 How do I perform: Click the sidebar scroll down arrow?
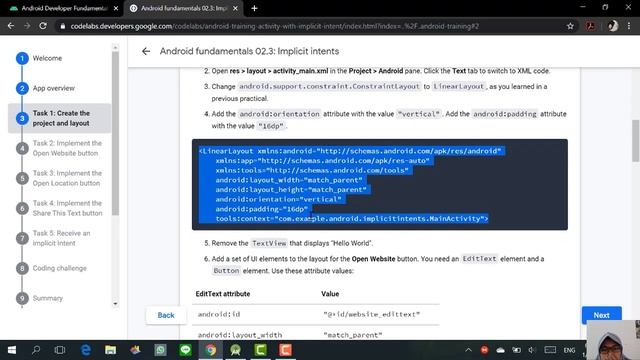(x=115, y=304)
